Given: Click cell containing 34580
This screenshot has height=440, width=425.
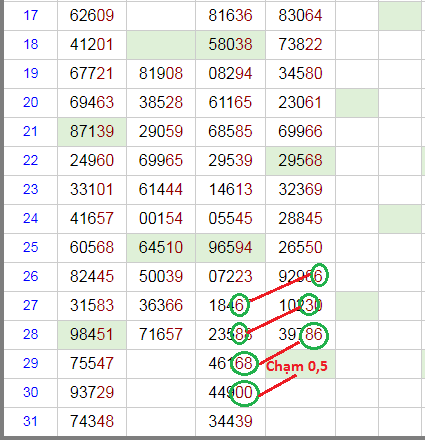Looking at the screenshot, I should point(300,73).
